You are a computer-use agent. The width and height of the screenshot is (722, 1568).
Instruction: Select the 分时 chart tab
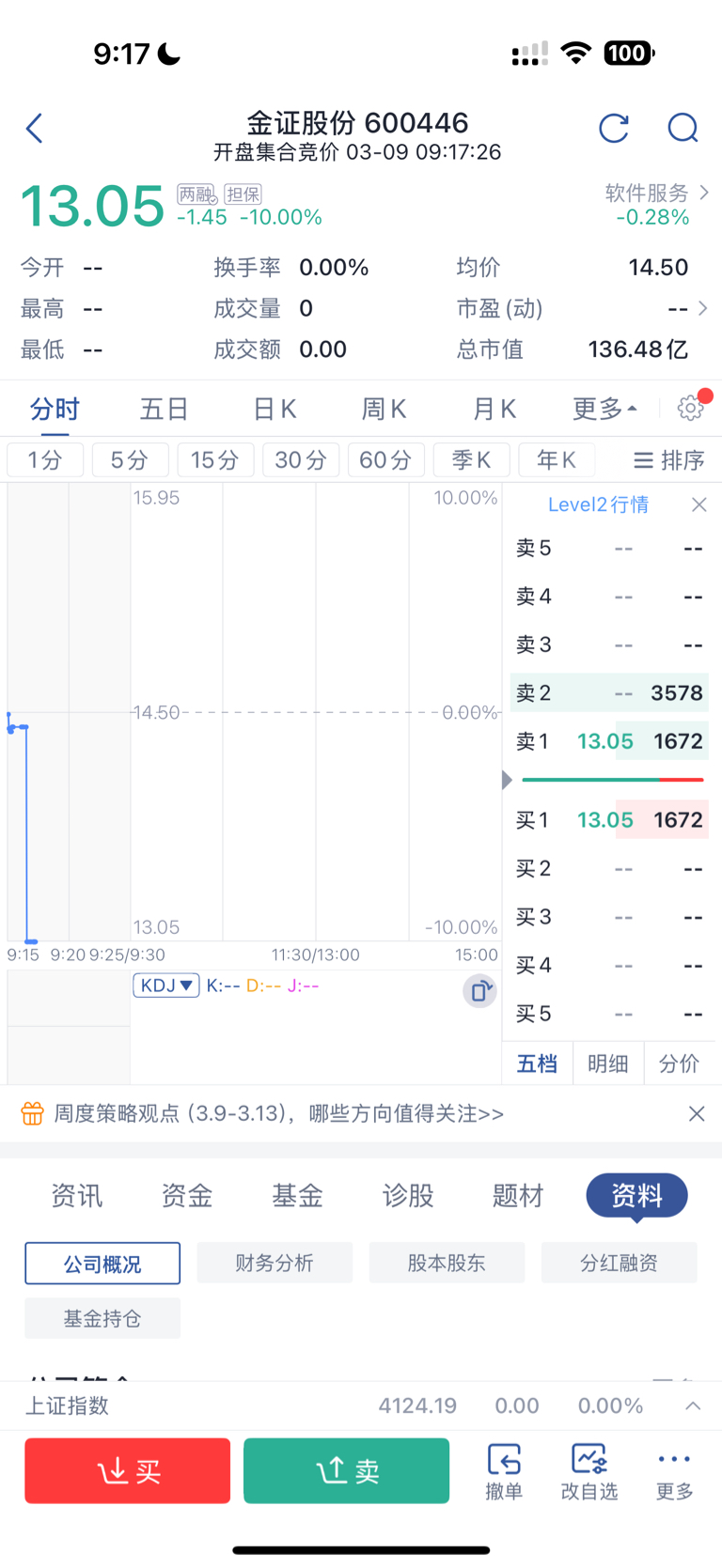pyautogui.click(x=55, y=409)
